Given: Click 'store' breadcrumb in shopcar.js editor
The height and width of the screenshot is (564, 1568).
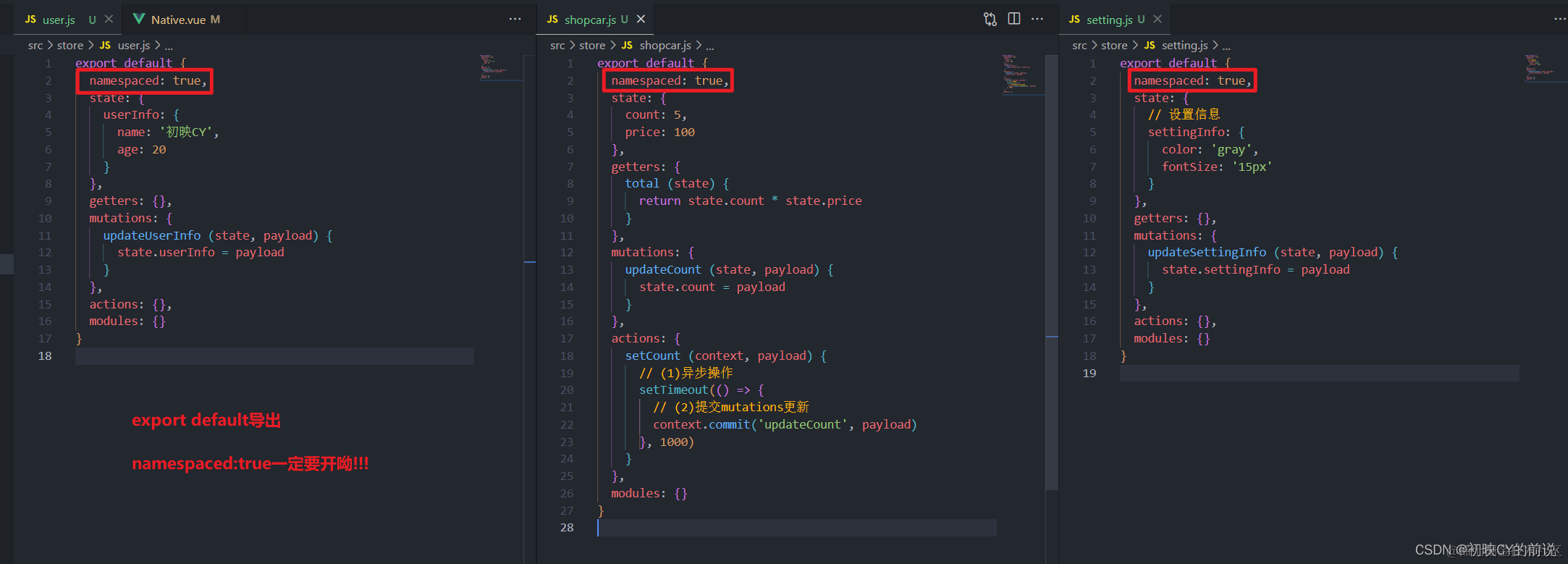Looking at the screenshot, I should (x=592, y=46).
